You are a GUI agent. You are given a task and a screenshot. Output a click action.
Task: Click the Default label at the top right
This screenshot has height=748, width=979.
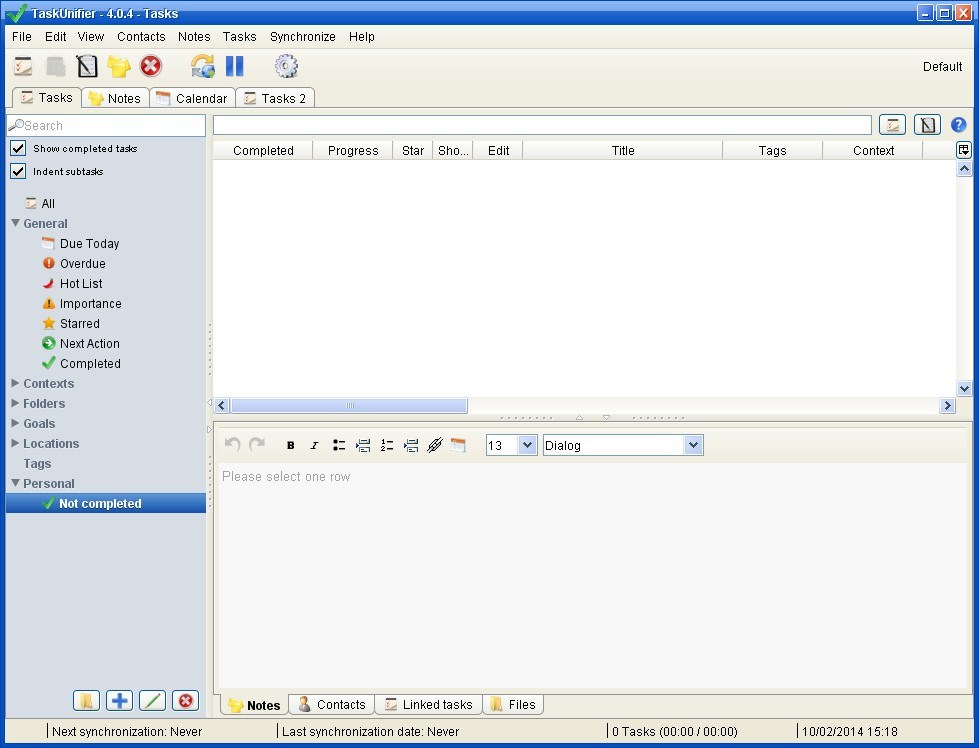942,67
